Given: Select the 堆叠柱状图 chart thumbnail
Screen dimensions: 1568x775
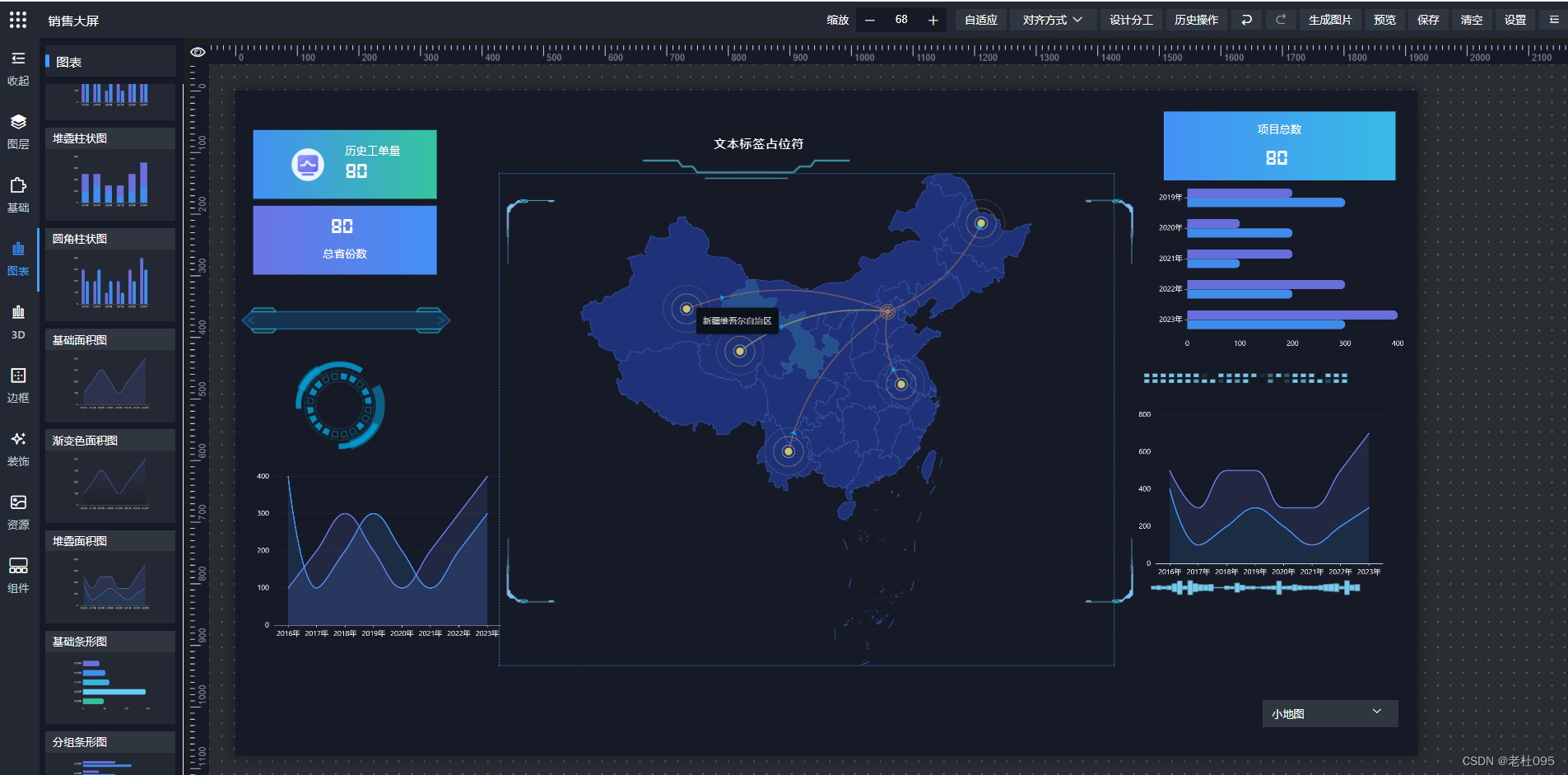Looking at the screenshot, I should tap(110, 174).
